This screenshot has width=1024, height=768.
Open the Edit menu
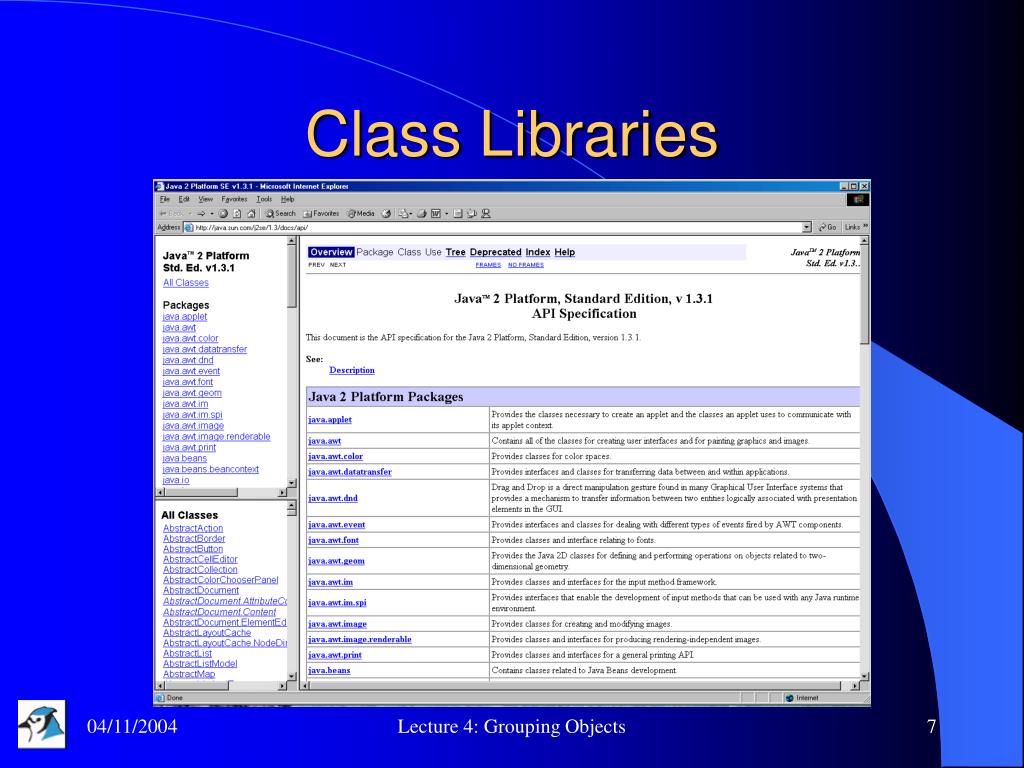(x=184, y=199)
